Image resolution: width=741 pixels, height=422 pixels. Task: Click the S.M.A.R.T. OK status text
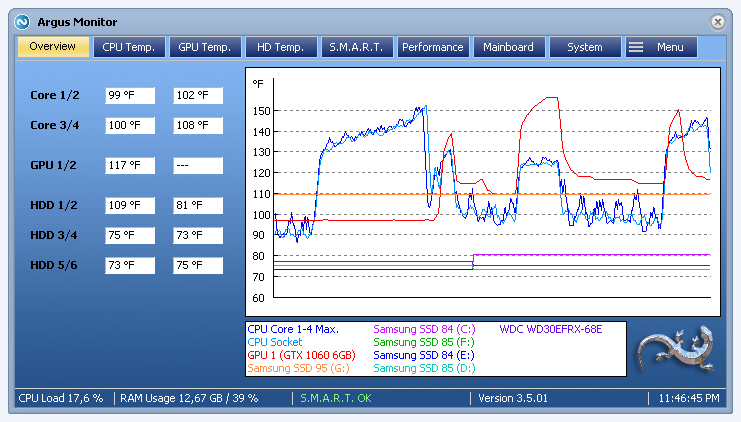pyautogui.click(x=336, y=398)
